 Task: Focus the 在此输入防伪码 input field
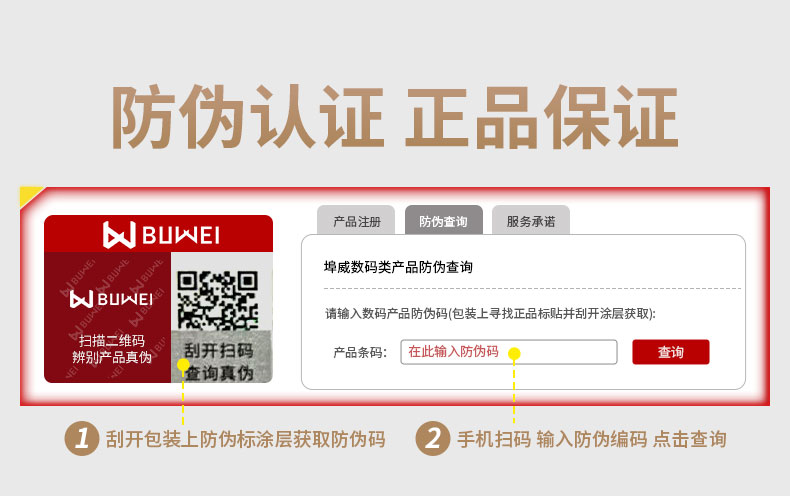click(509, 352)
